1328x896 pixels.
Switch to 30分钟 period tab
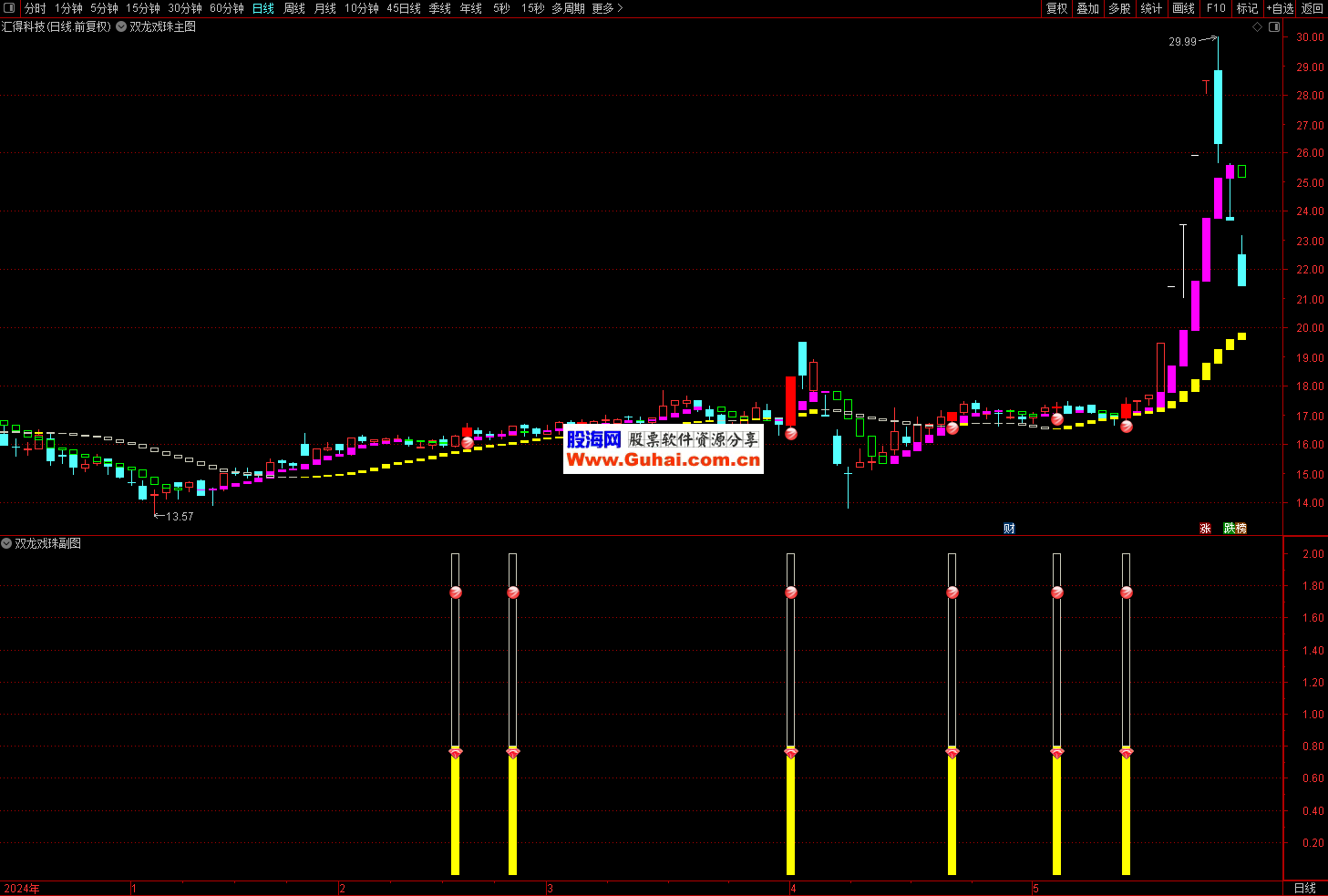pos(185,8)
